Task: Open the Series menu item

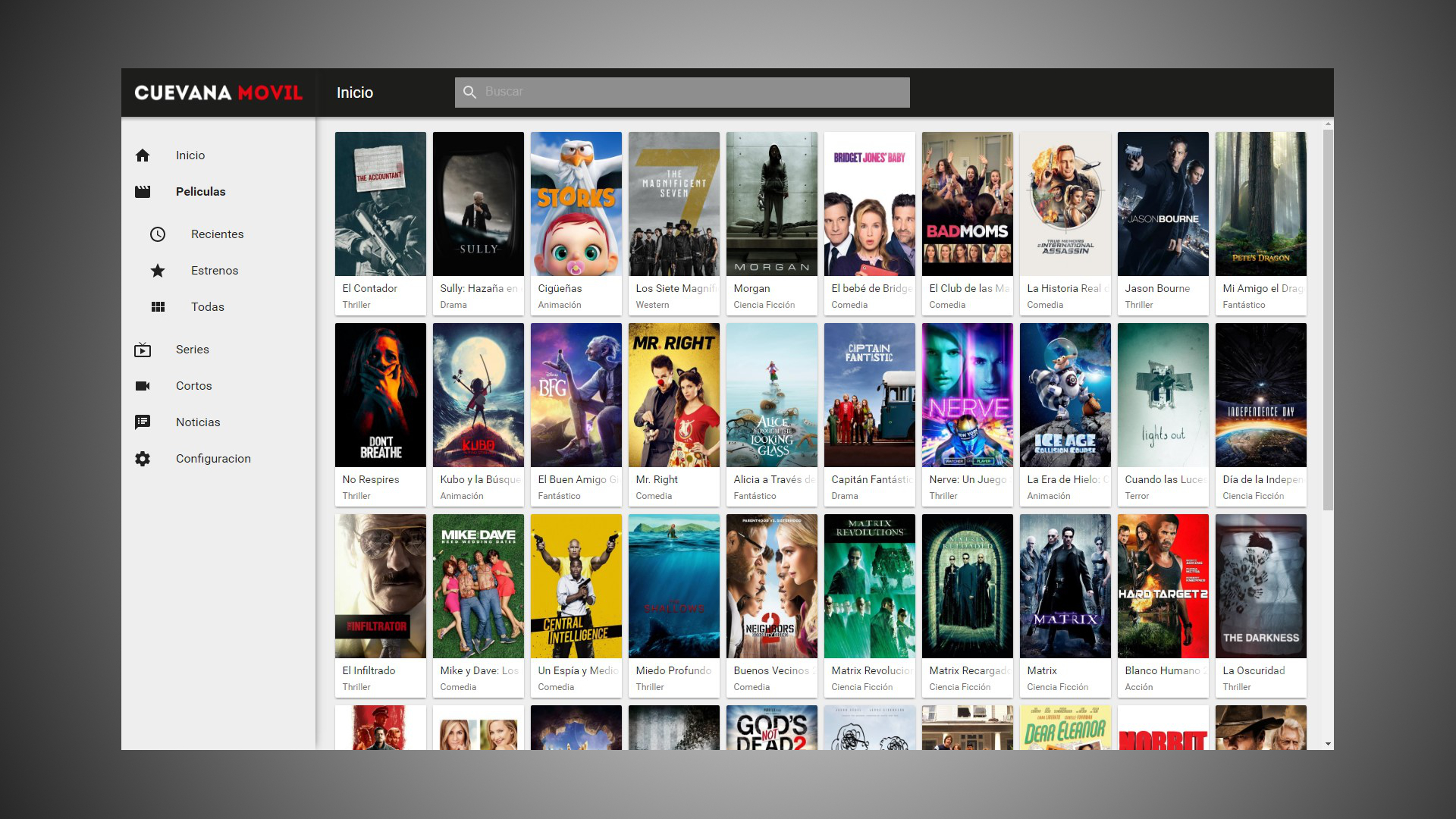Action: [192, 350]
